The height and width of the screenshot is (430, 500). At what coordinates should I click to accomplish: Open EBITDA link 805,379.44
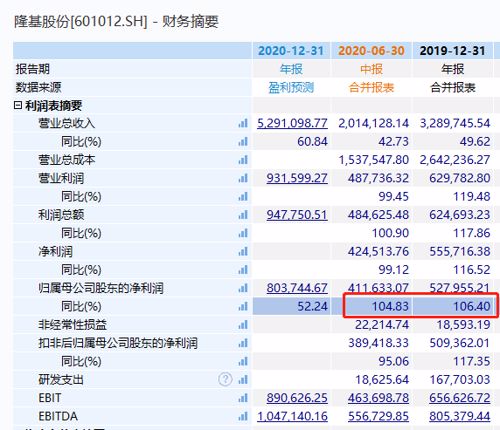(460, 416)
